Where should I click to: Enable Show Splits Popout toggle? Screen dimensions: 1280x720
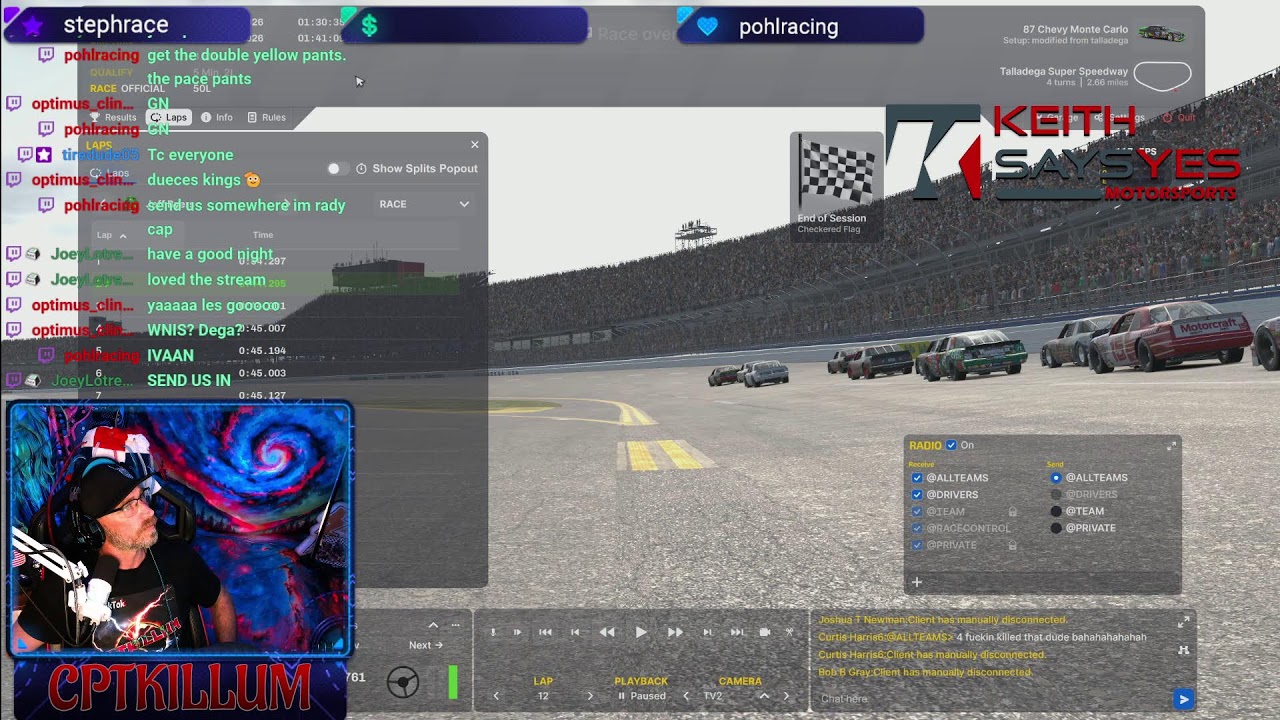[x=338, y=168]
